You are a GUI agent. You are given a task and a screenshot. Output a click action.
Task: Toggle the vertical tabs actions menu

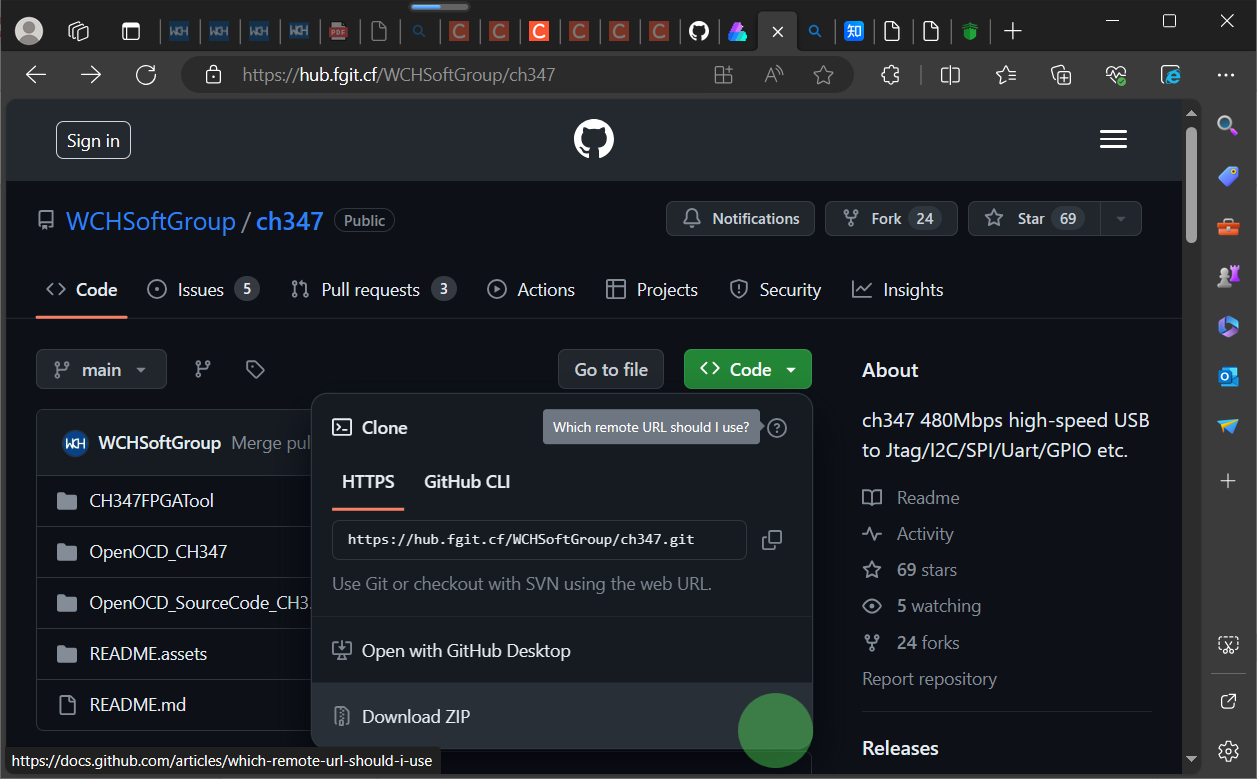pos(131,31)
